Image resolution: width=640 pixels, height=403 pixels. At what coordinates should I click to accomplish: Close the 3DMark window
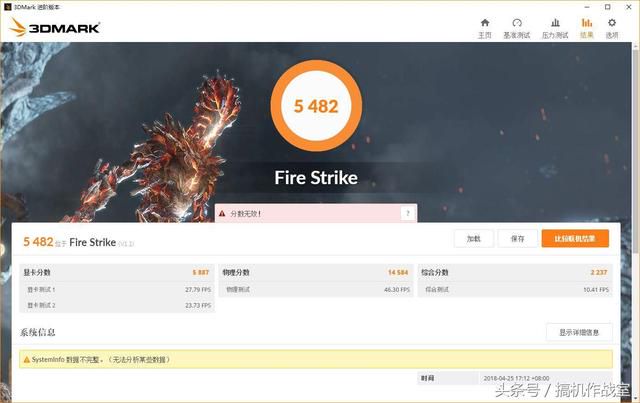click(629, 7)
